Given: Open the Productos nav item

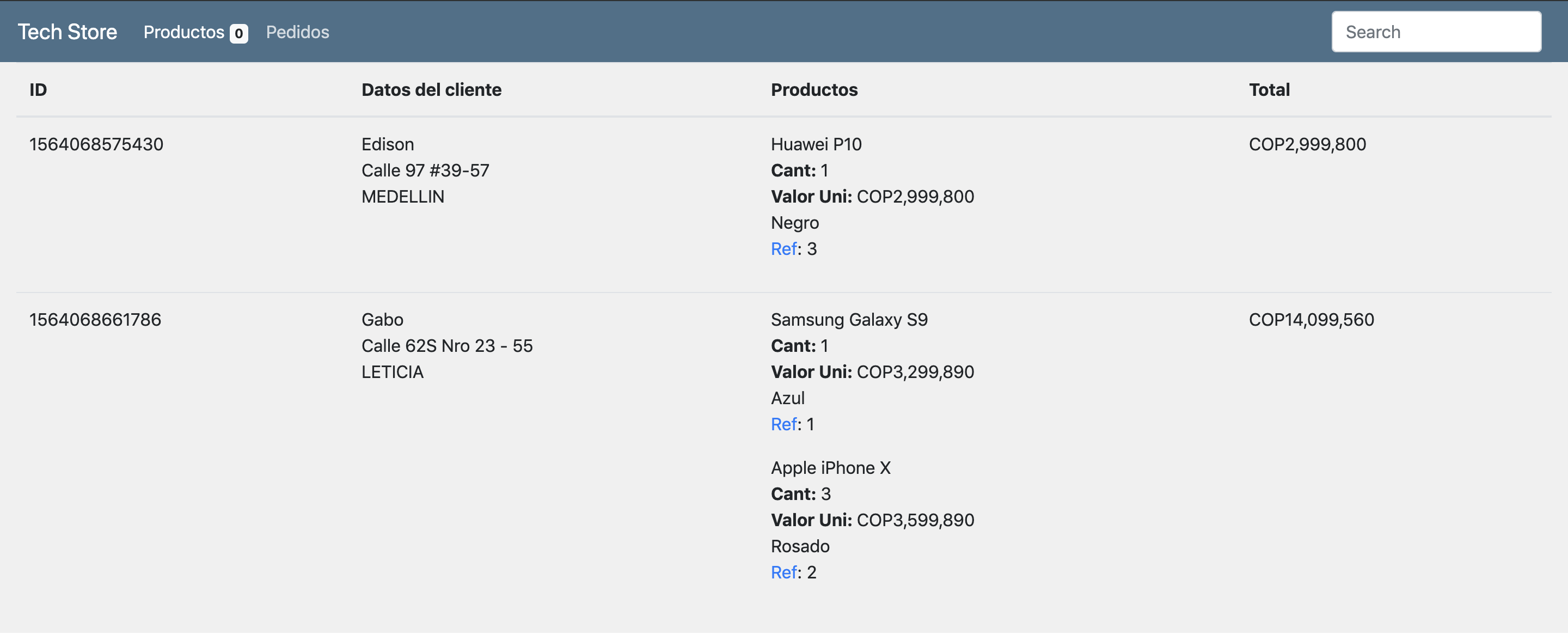Looking at the screenshot, I should tap(184, 32).
